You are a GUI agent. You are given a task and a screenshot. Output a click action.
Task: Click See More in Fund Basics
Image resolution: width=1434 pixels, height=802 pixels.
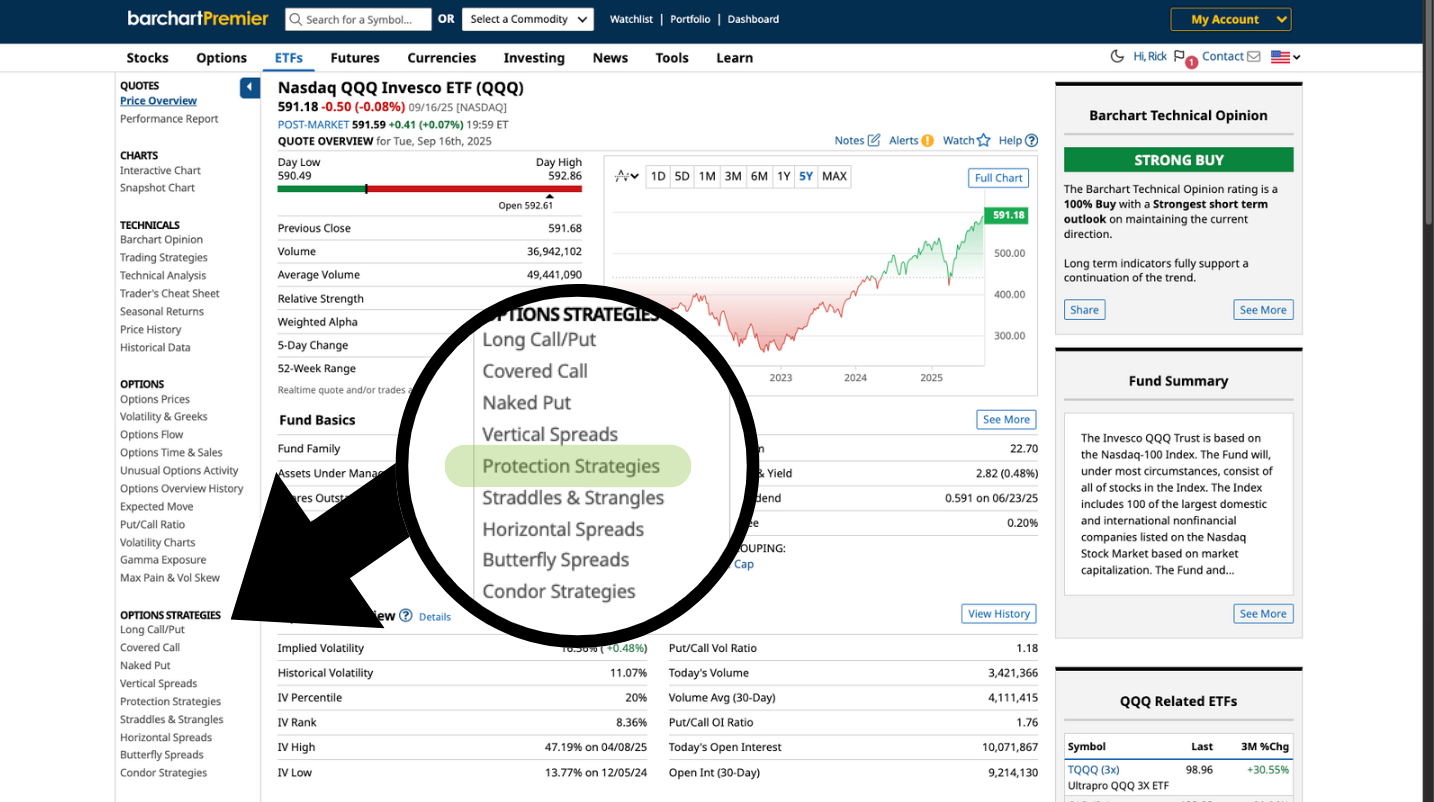tap(1006, 420)
